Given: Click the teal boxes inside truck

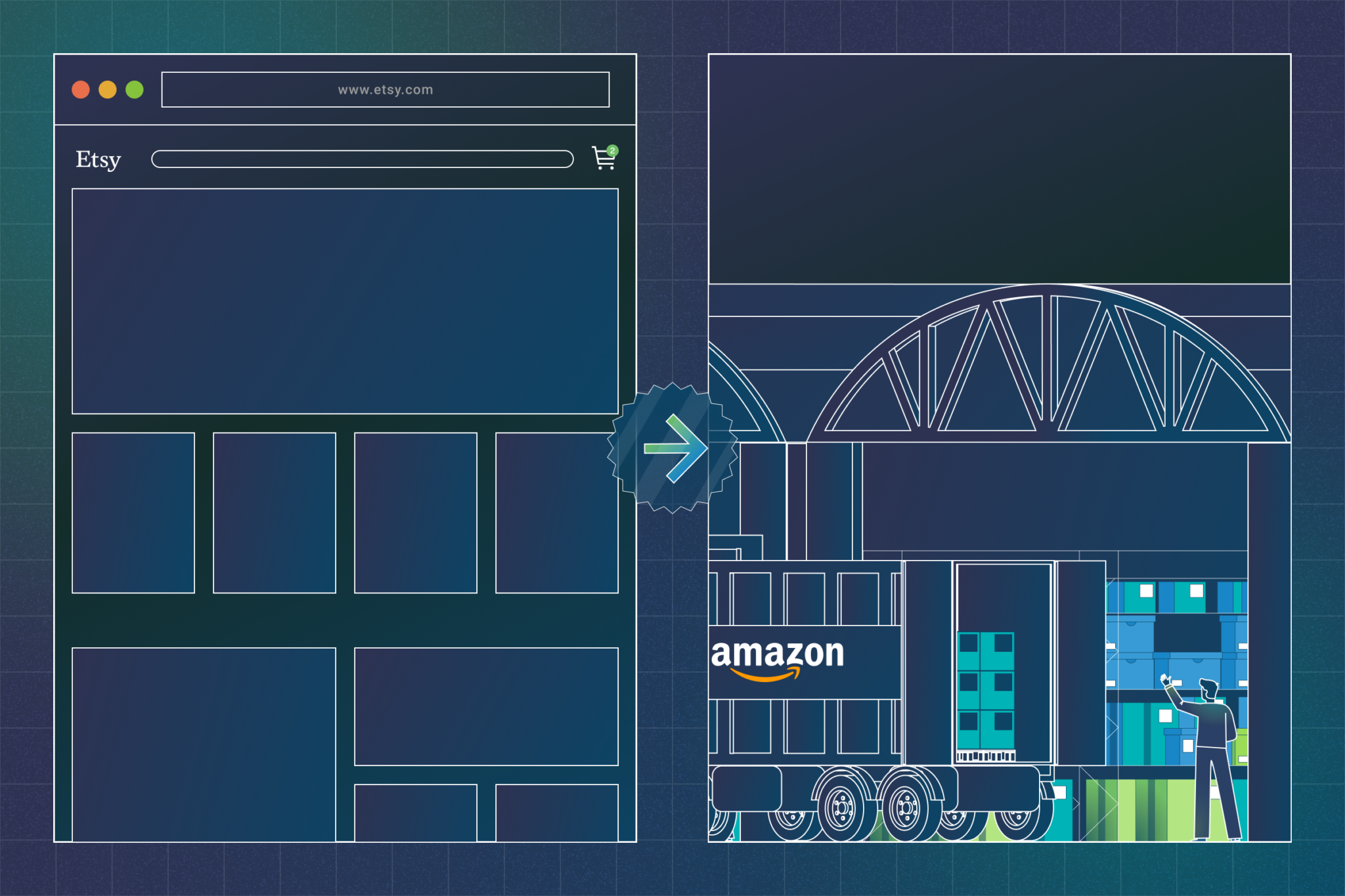Looking at the screenshot, I should [x=985, y=691].
